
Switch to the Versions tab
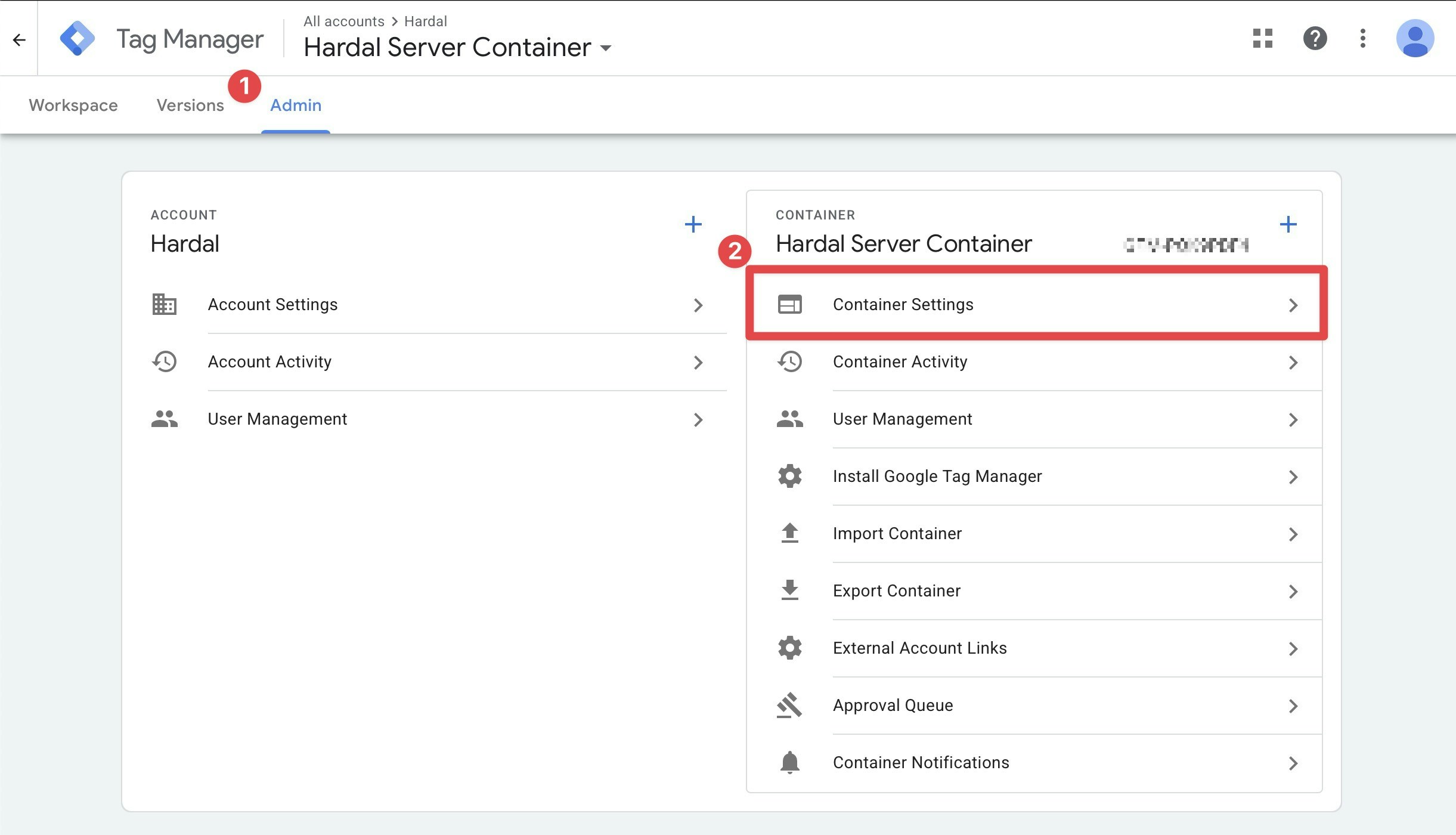190,105
